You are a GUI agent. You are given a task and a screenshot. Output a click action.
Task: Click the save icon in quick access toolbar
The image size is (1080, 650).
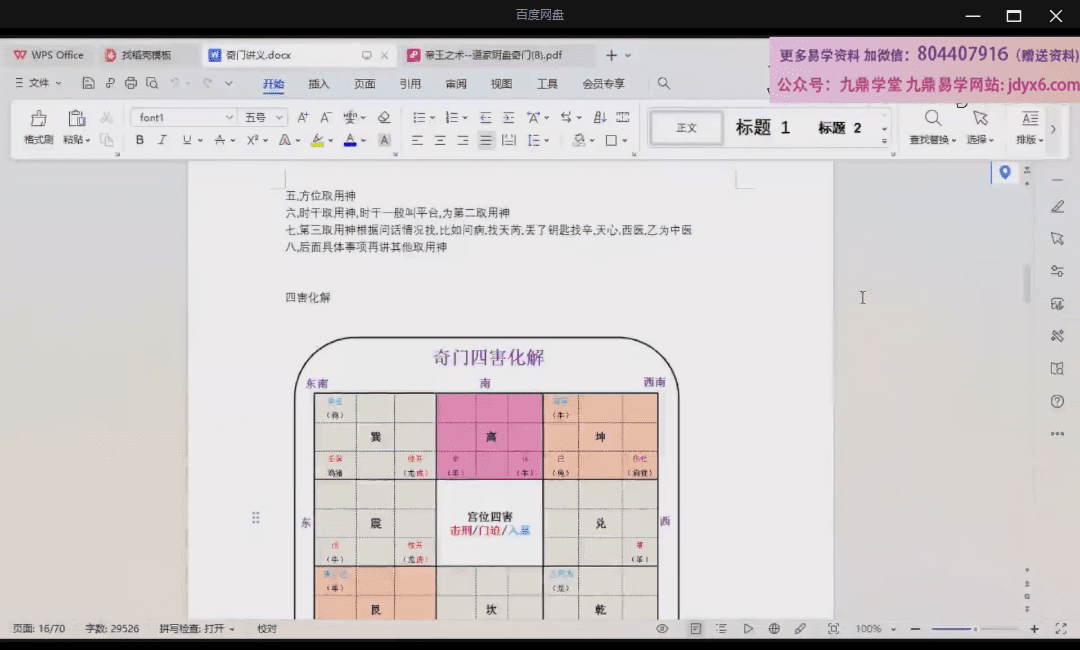[x=88, y=84]
